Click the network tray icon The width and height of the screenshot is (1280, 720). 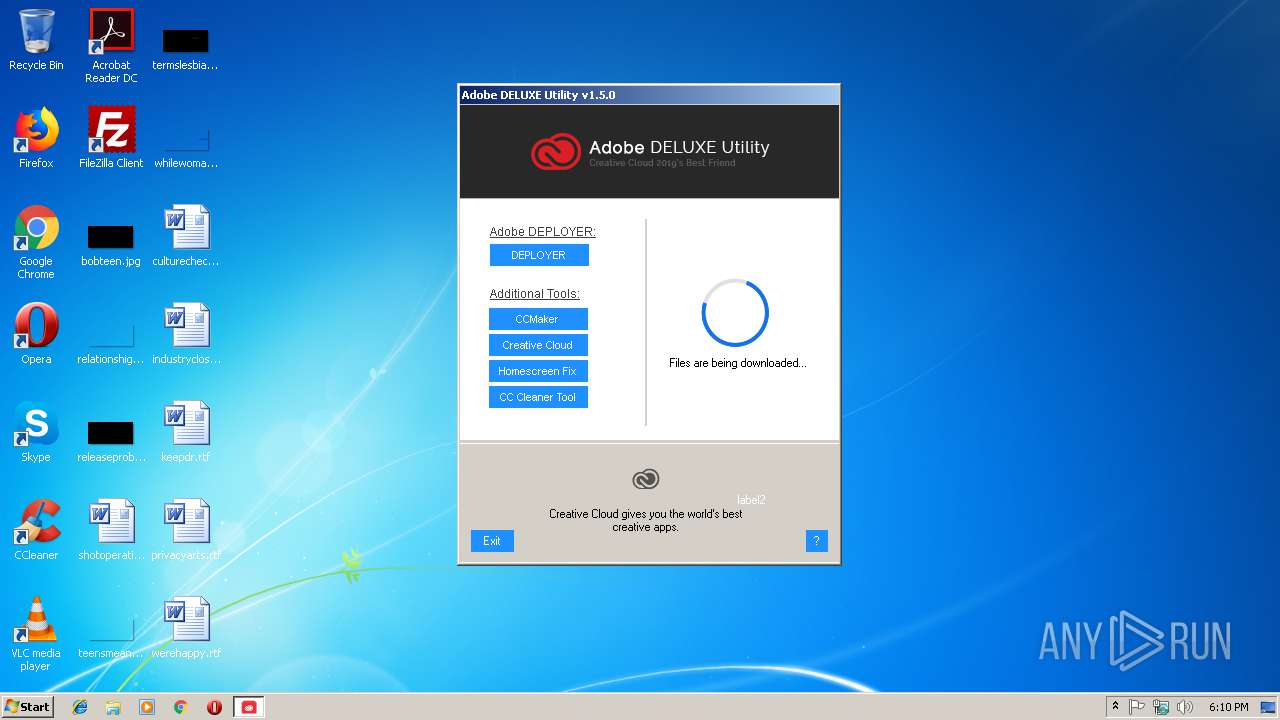(1161, 707)
